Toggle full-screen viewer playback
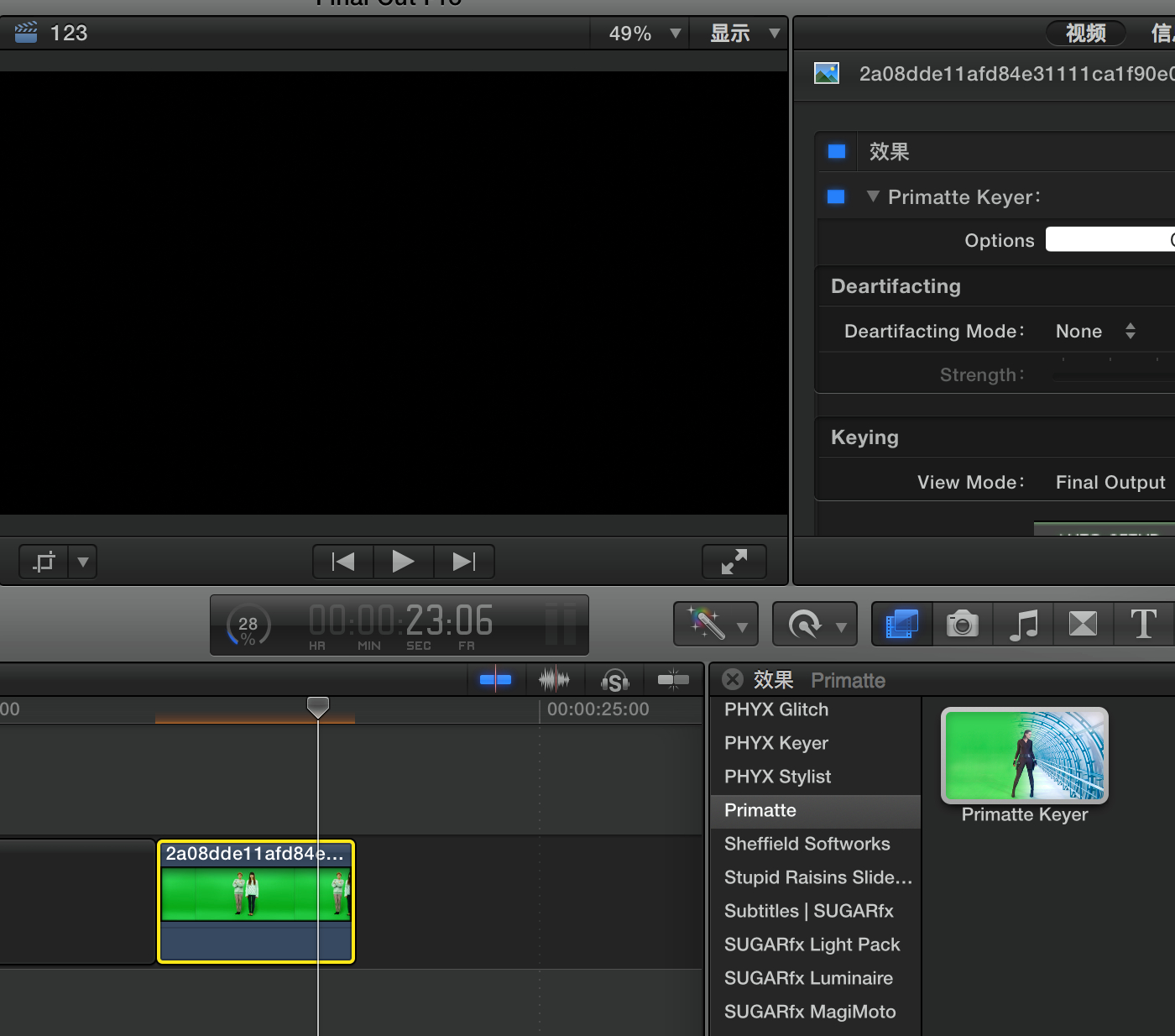This screenshot has height=1036, width=1175. (734, 562)
